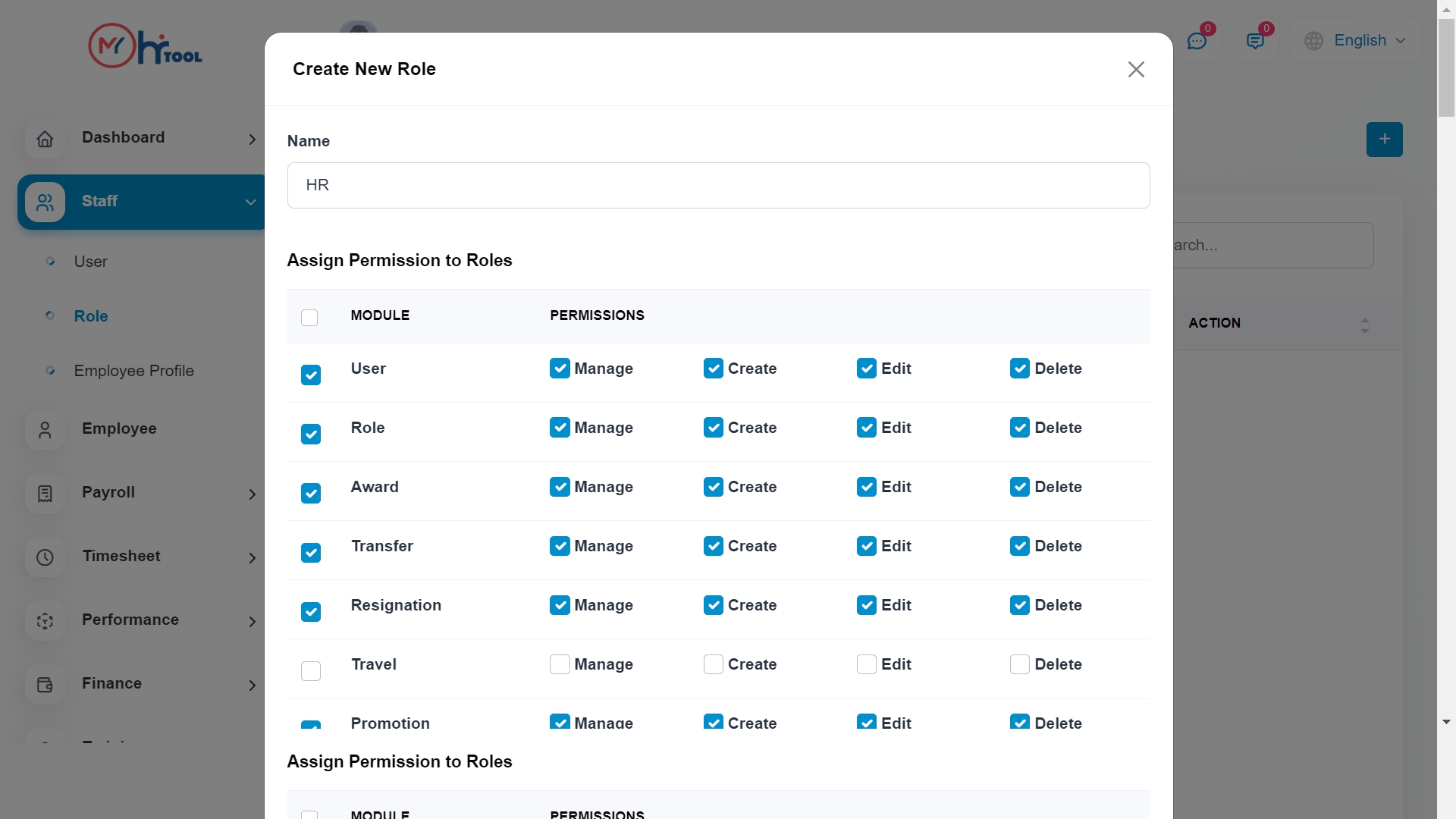This screenshot has height=819, width=1456.
Task: Click the plus button to add
Action: pyautogui.click(x=1384, y=140)
